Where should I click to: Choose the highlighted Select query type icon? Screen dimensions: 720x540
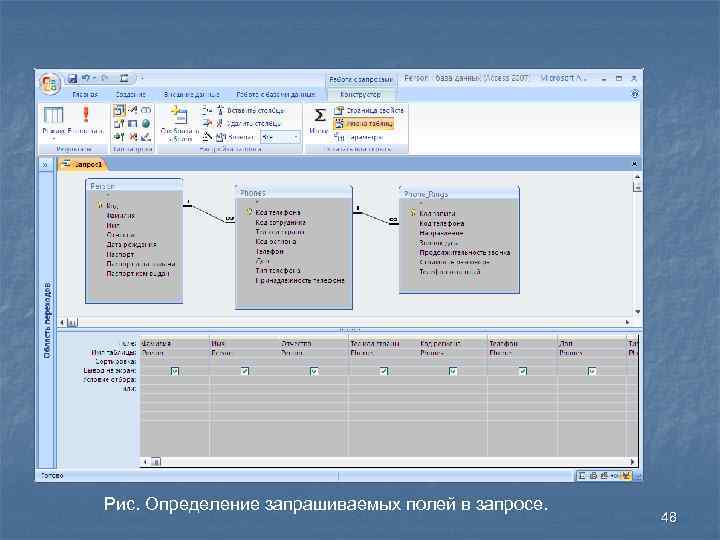tap(119, 110)
